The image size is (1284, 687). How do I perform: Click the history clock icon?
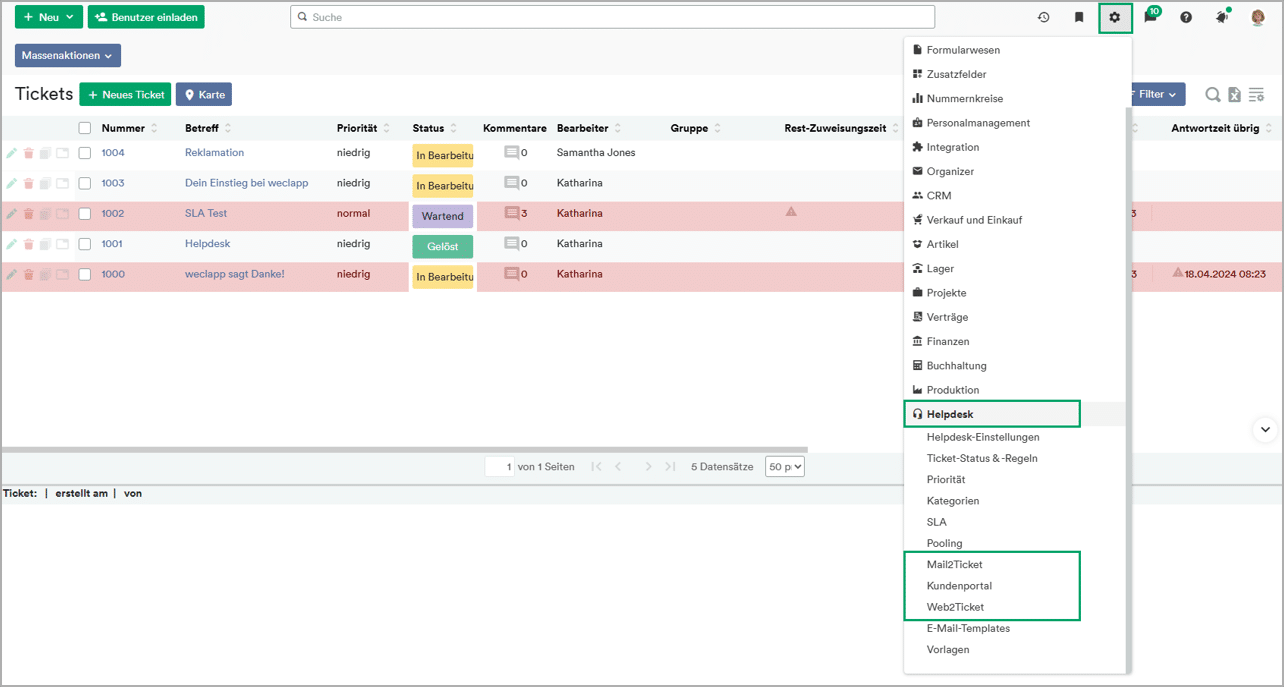coord(1043,17)
